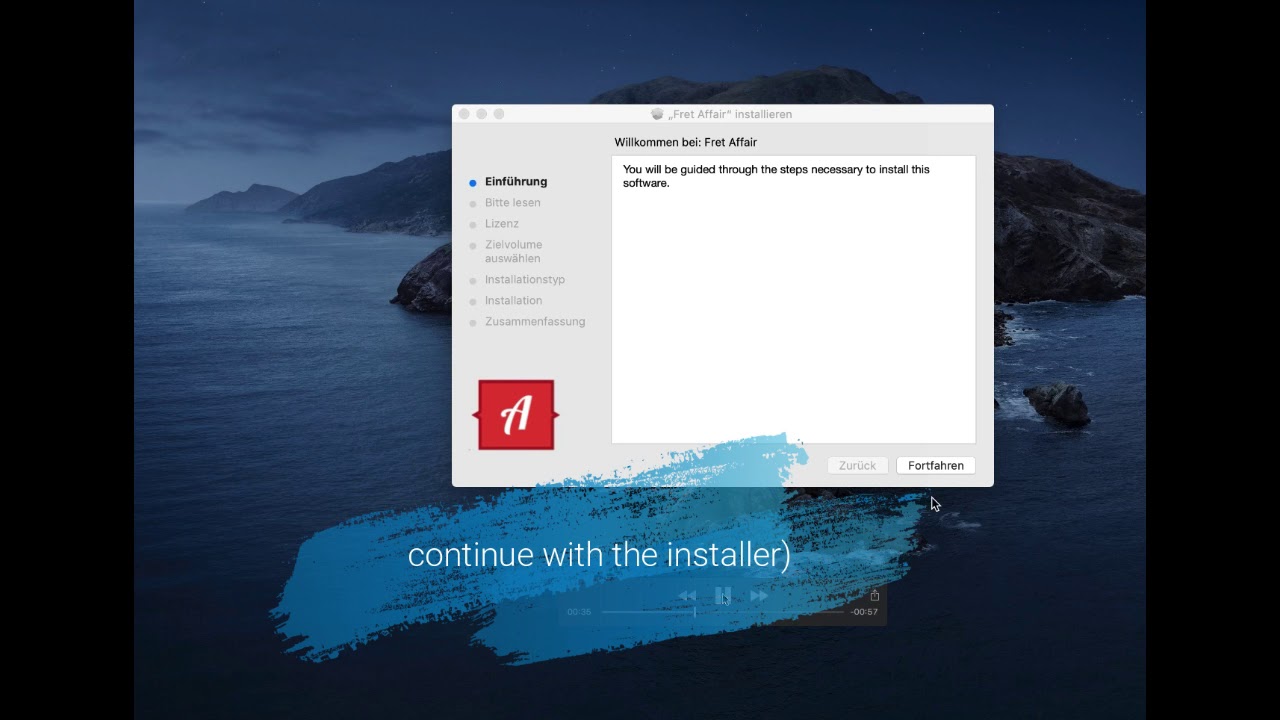Click the elapsed time 00:35 label

click(579, 612)
